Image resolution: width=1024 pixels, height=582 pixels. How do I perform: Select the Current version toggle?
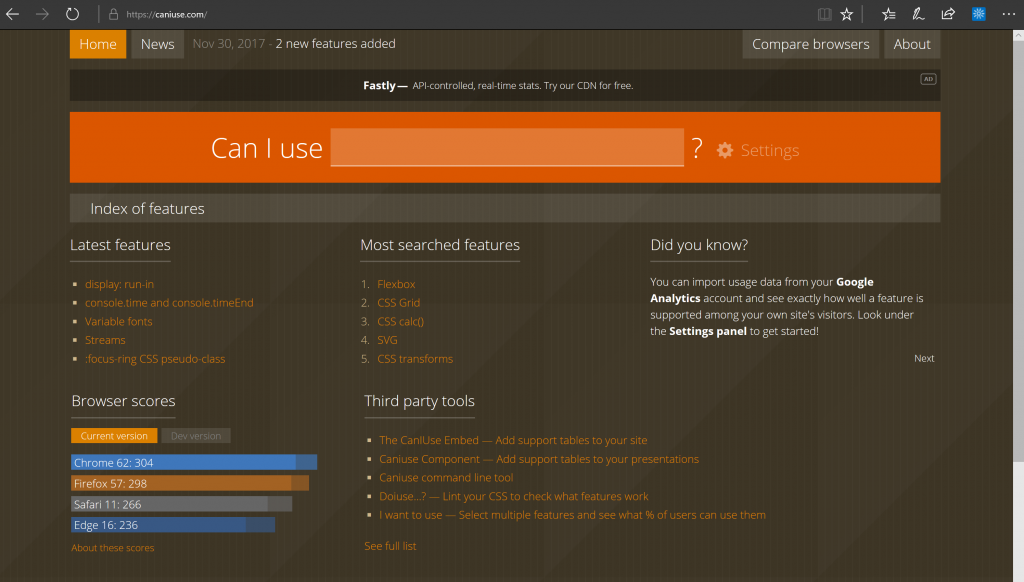114,436
